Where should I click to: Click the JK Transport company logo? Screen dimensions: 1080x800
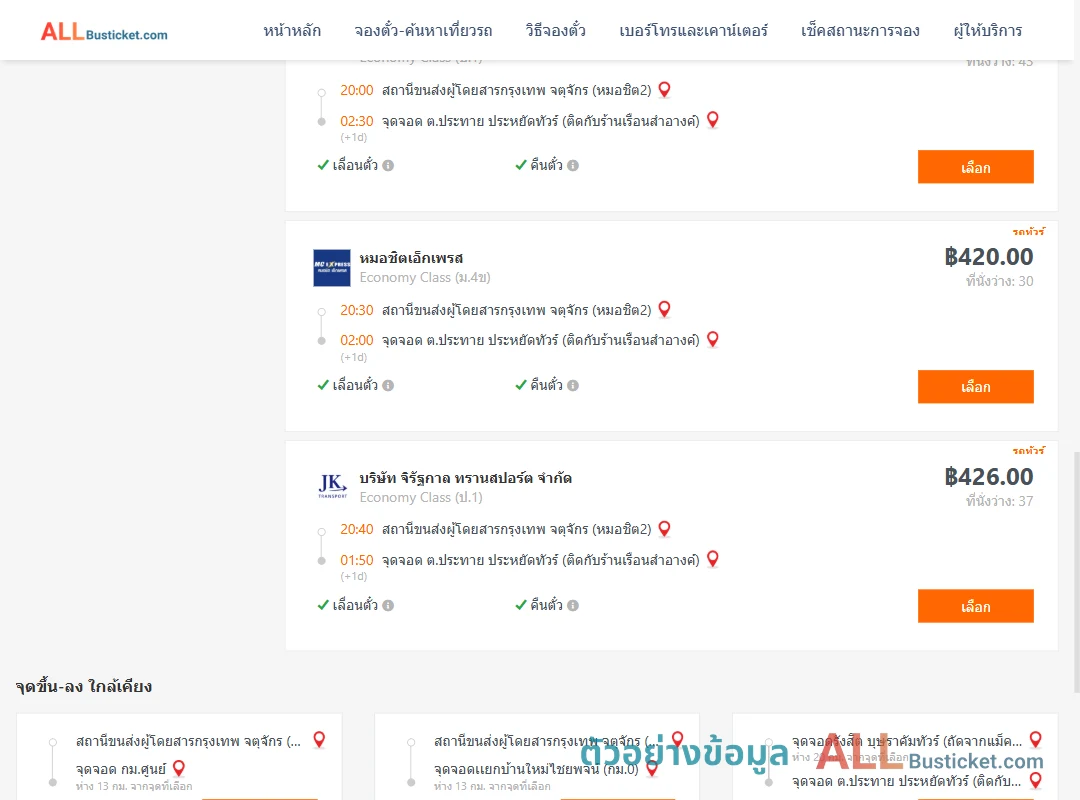332,486
